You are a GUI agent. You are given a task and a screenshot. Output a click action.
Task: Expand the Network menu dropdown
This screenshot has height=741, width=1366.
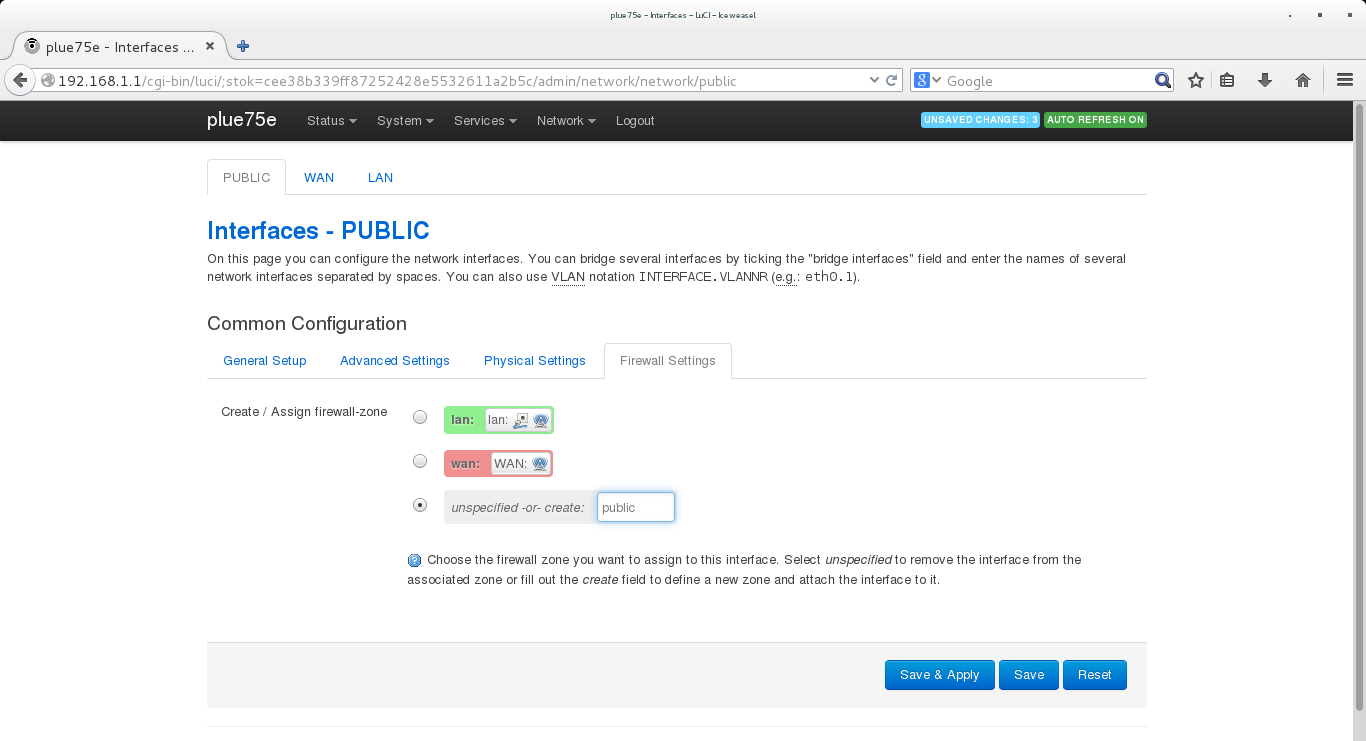pyautogui.click(x=565, y=121)
